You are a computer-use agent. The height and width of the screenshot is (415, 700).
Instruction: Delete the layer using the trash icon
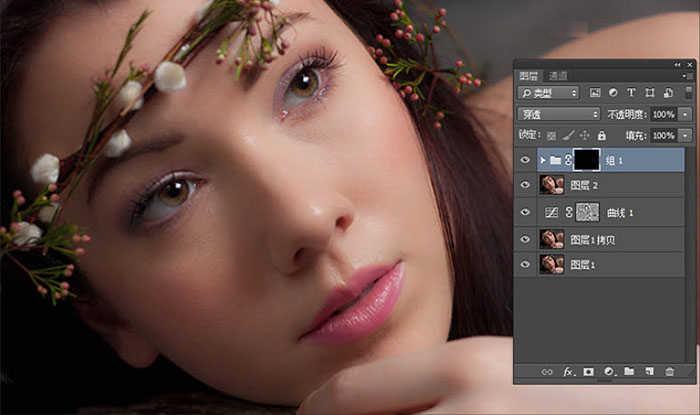click(670, 371)
